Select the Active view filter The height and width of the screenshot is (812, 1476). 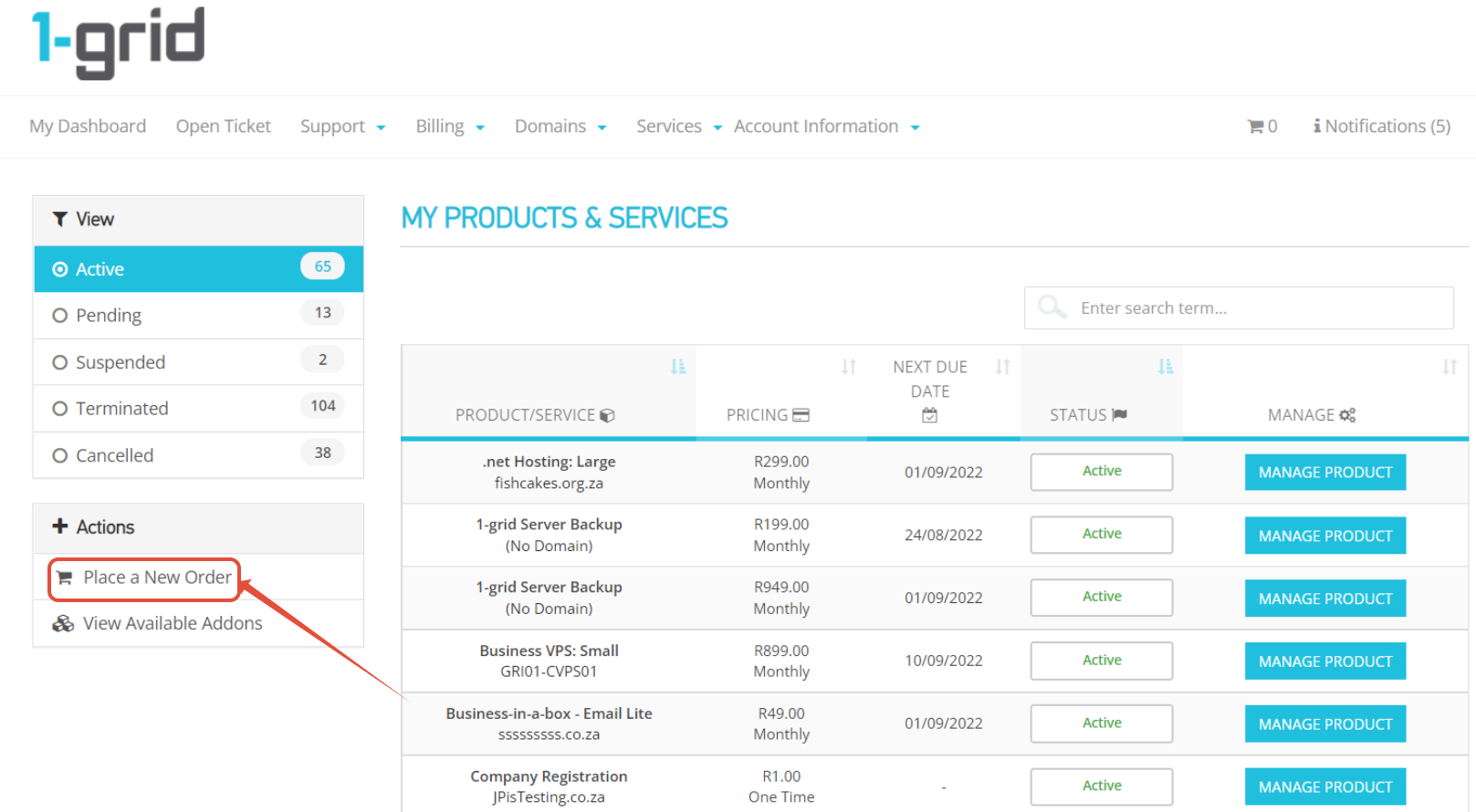[199, 269]
